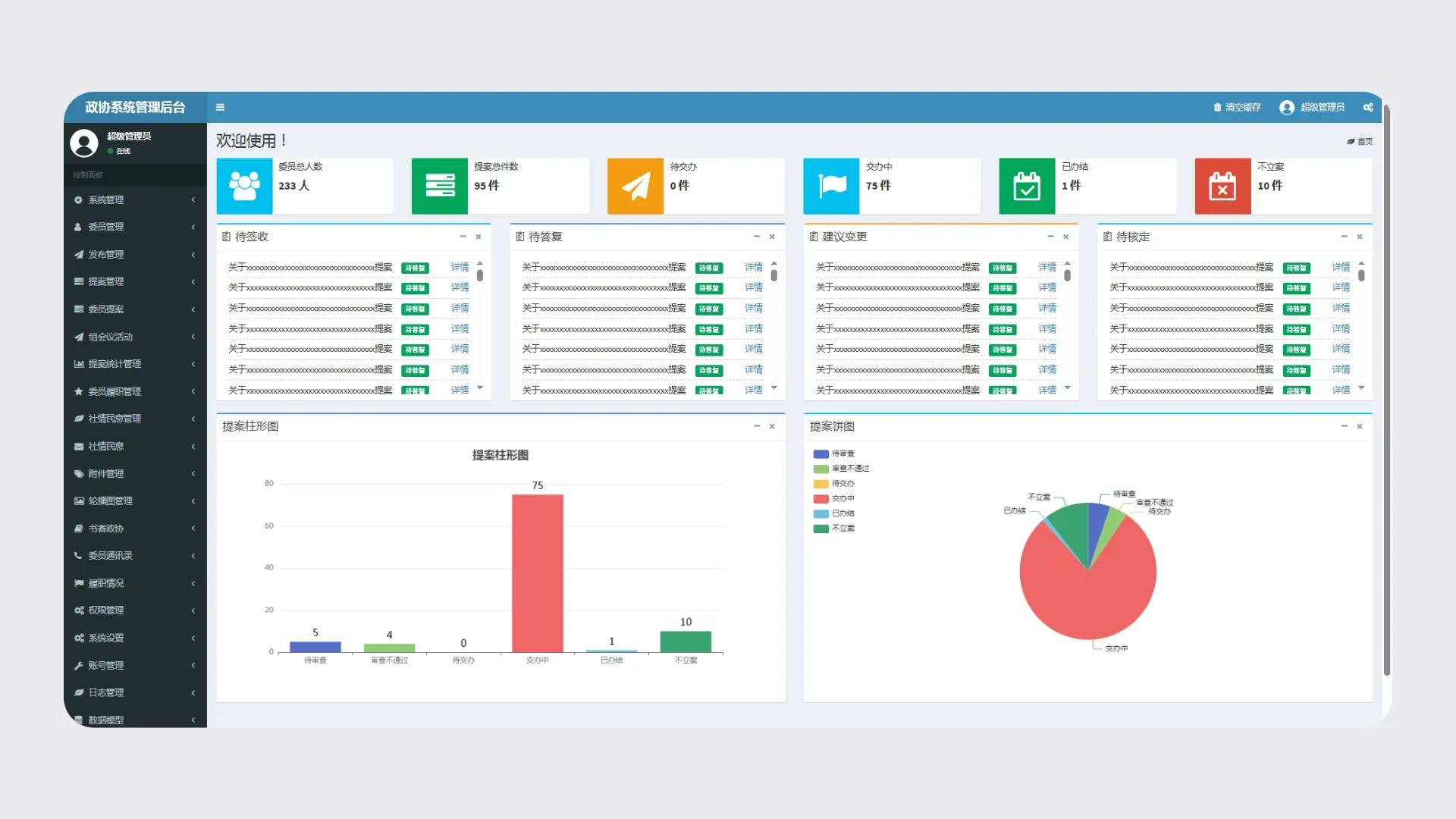Collapse the 待签收 panel with minus
The image size is (1456, 819).
pyautogui.click(x=463, y=237)
